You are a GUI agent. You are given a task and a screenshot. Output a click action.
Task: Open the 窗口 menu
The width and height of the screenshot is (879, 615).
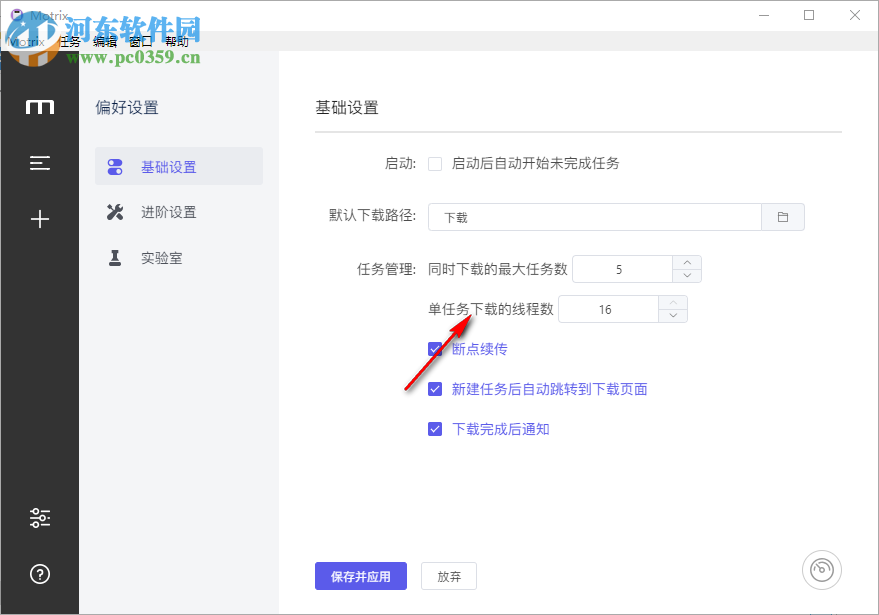point(141,41)
